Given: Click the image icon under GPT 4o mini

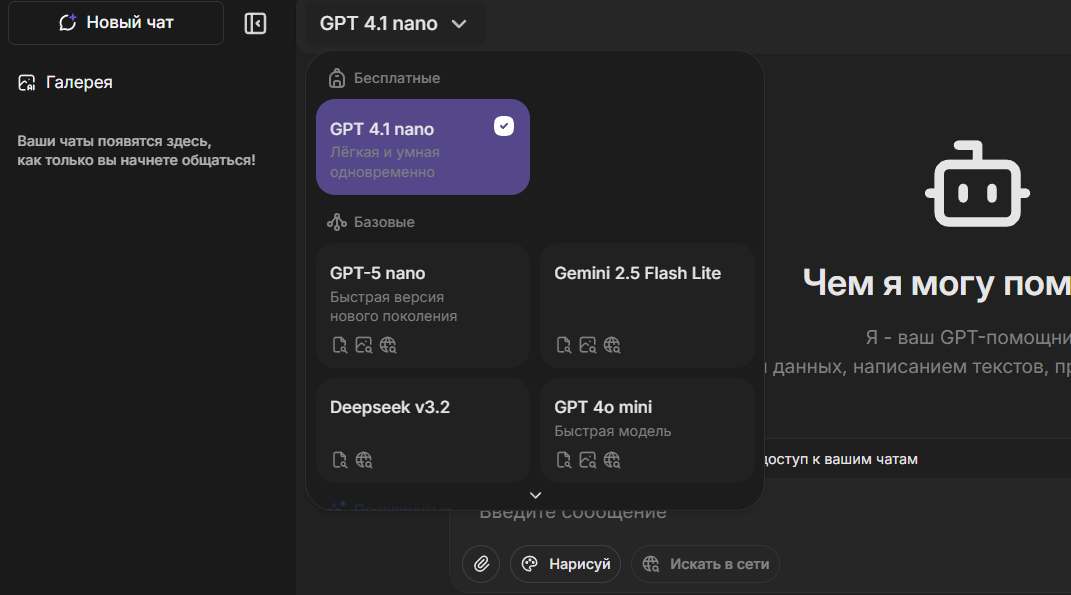Looking at the screenshot, I should 588,460.
